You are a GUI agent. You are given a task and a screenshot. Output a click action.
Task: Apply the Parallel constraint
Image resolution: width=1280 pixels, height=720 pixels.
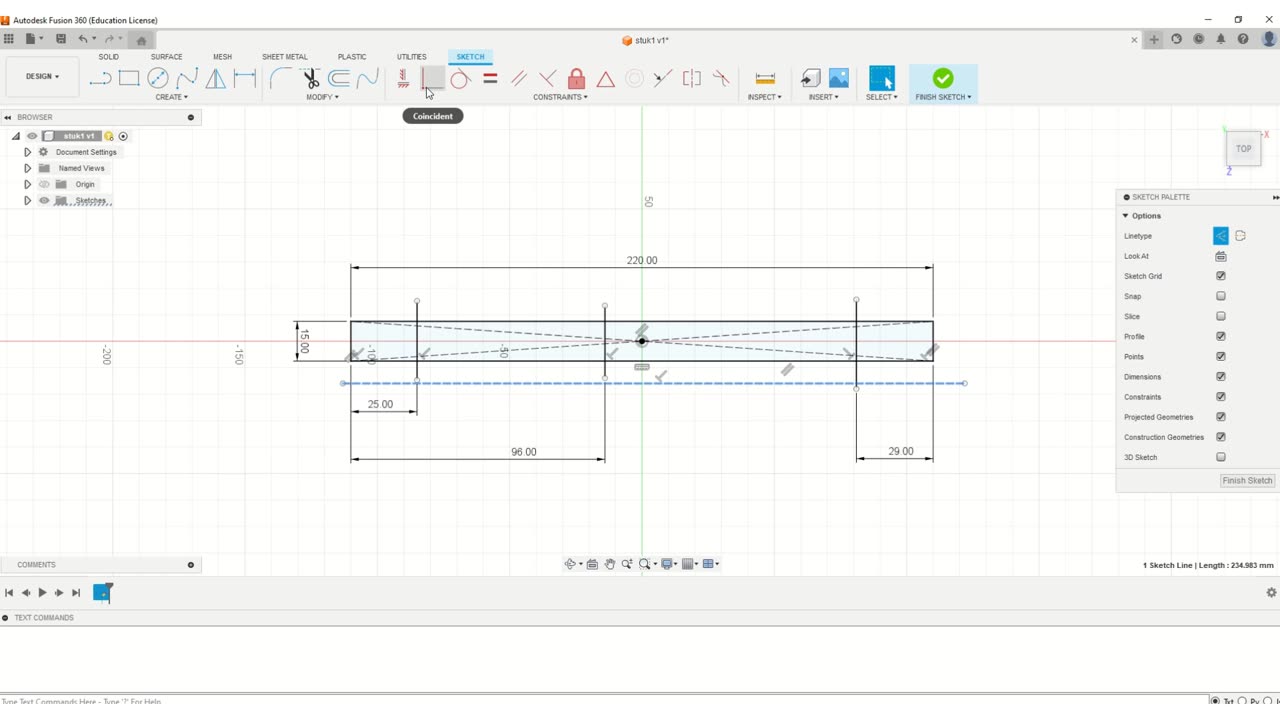point(519,79)
